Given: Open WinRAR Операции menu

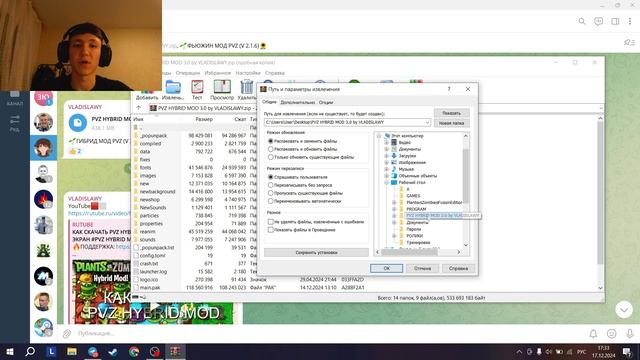Looking at the screenshot, I should pos(188,73).
